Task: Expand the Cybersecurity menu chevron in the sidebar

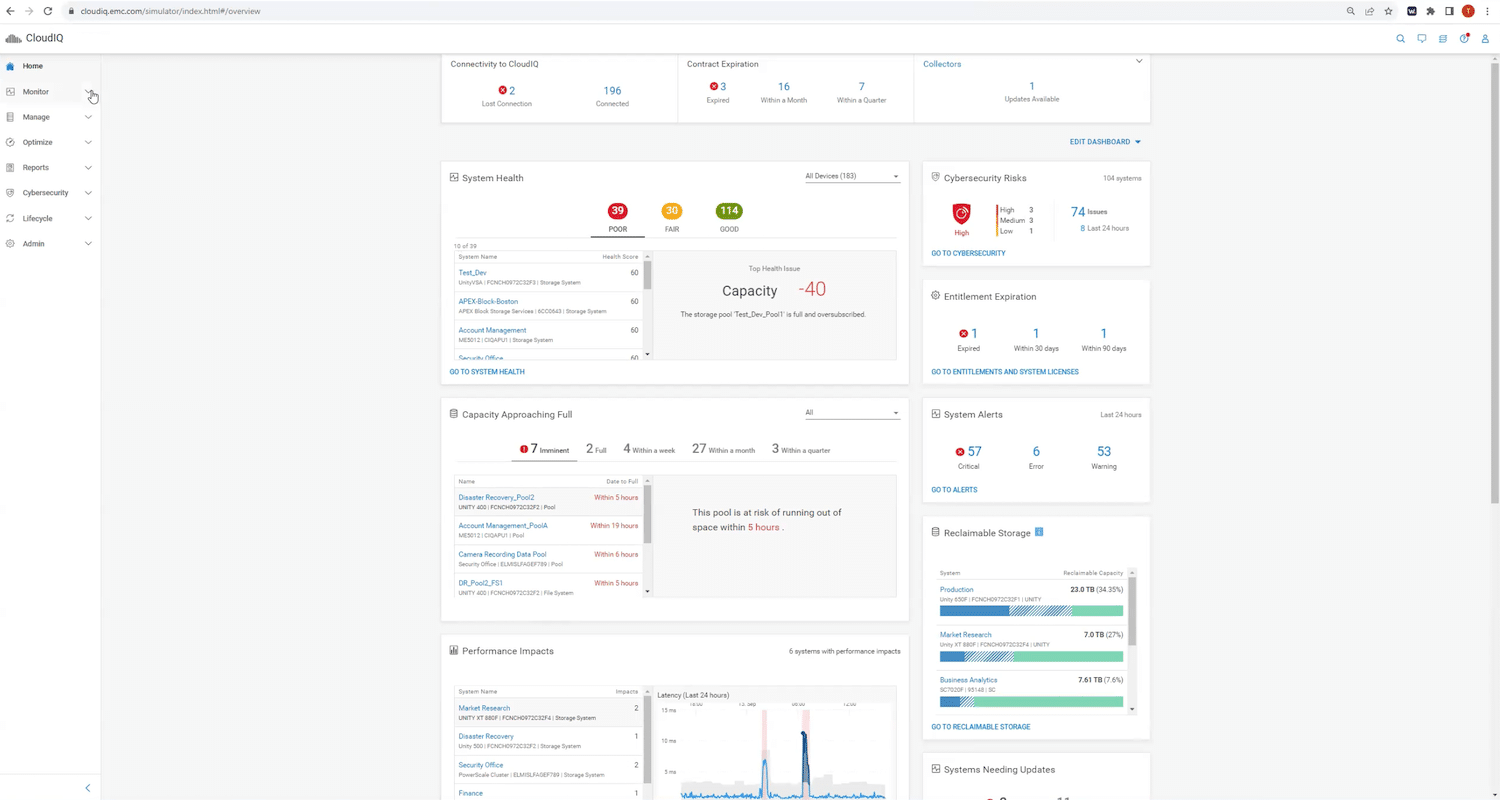Action: point(88,193)
